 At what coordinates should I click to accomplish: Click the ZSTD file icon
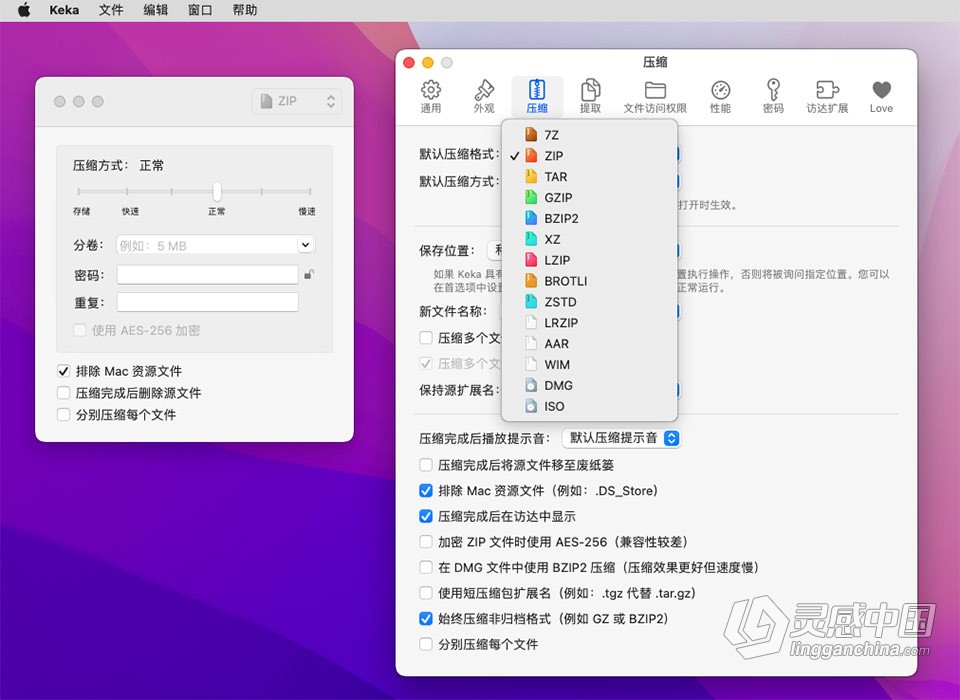coord(531,301)
